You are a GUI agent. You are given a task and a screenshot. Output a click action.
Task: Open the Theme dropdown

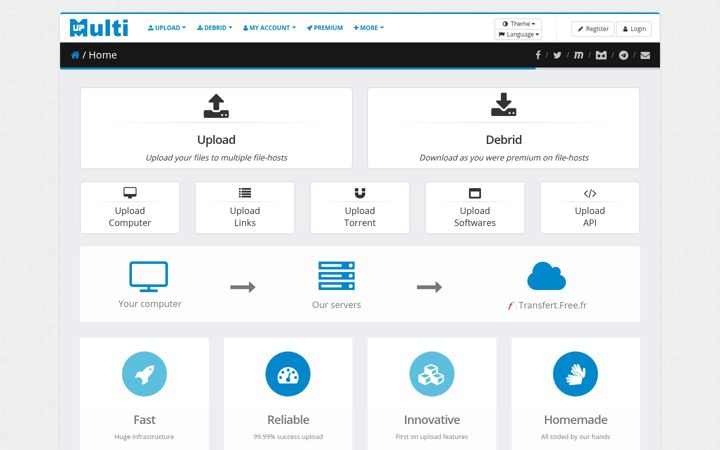tap(518, 23)
